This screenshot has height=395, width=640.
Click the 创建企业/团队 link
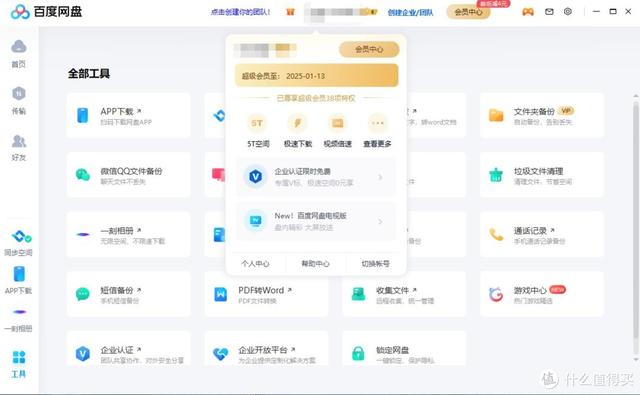click(410, 12)
